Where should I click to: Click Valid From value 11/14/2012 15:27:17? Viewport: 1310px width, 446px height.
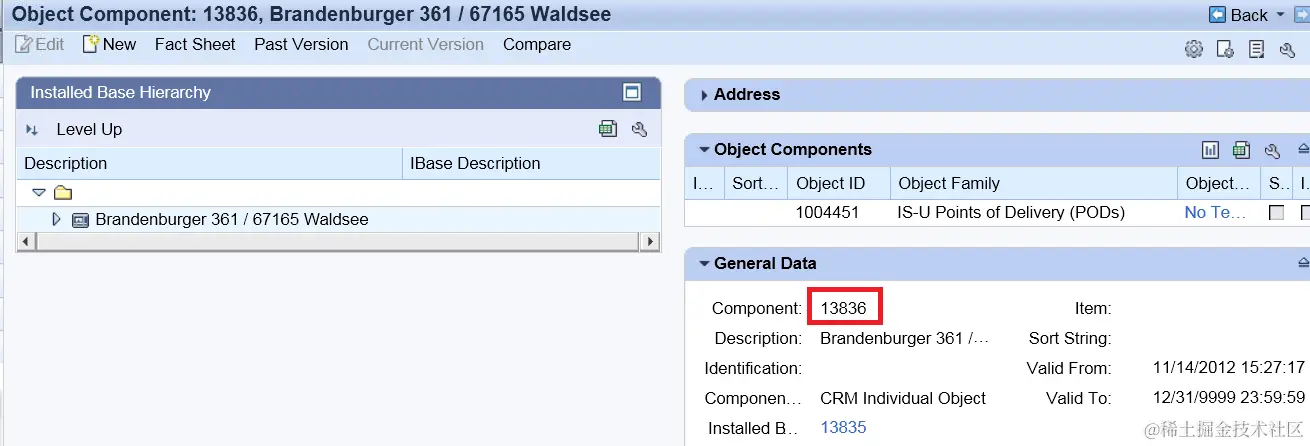1229,368
